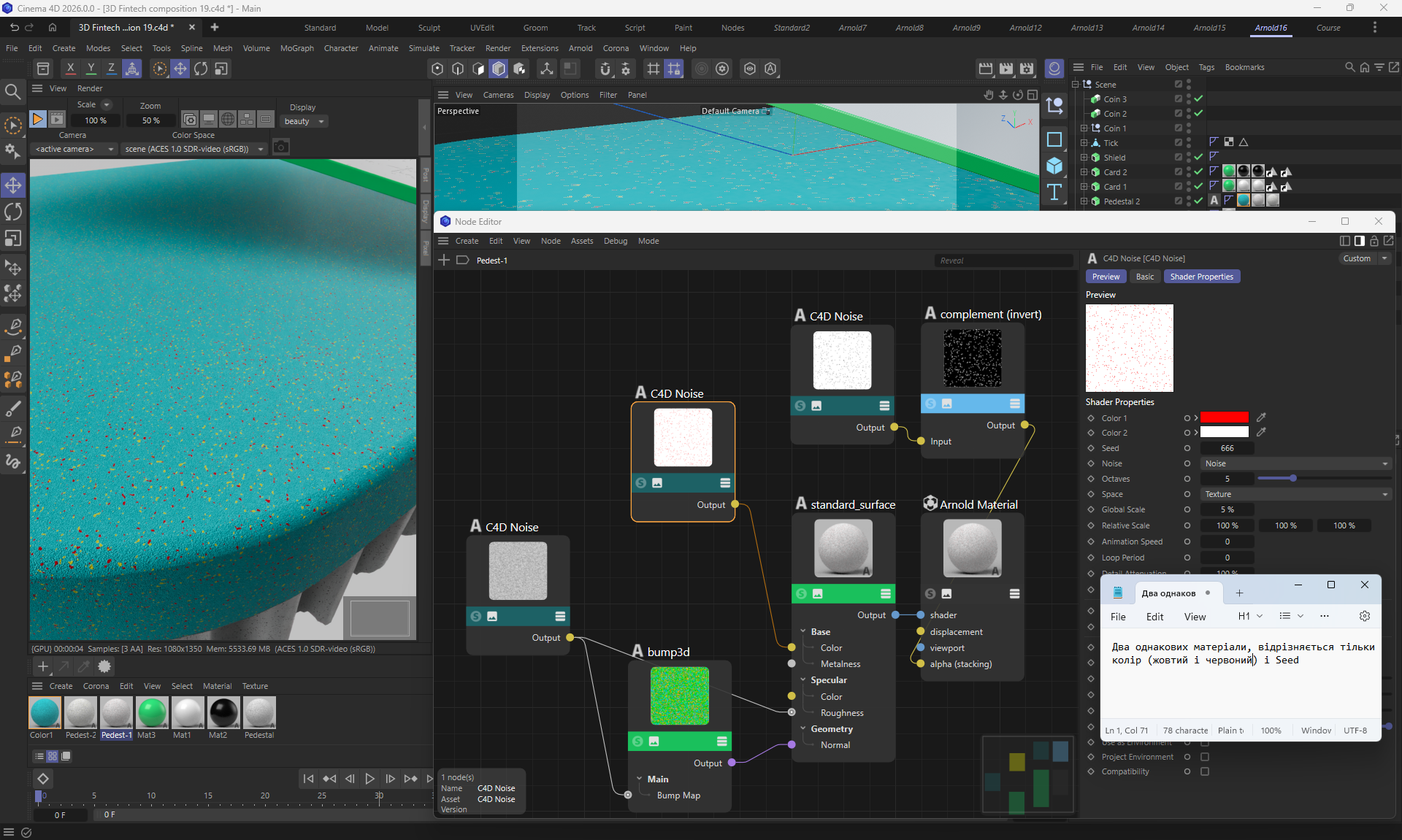Image resolution: width=1402 pixels, height=840 pixels.
Task: Expand the Coin 1 object in tree
Action: 1084,128
